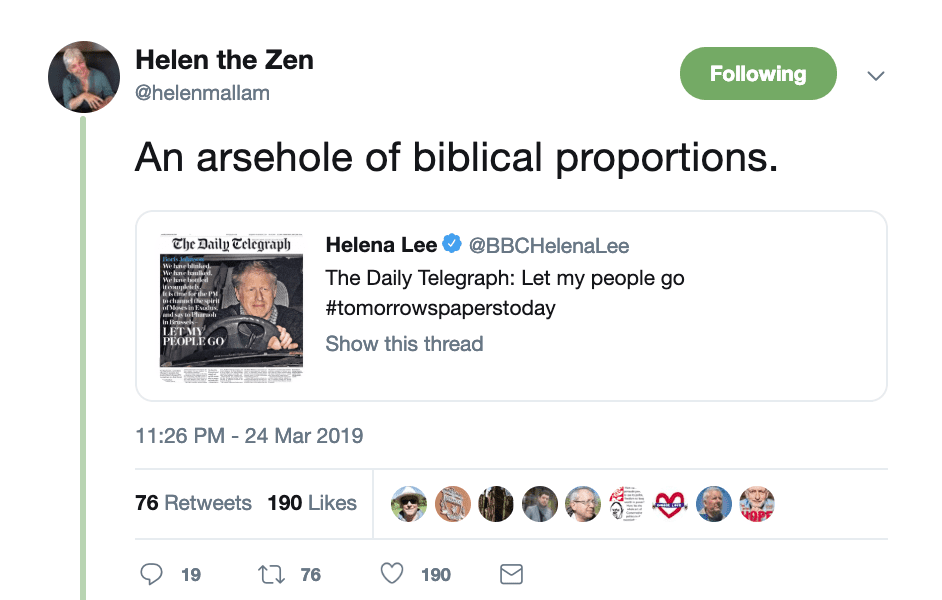View the 190 Likes list
The image size is (942, 600).
(312, 503)
